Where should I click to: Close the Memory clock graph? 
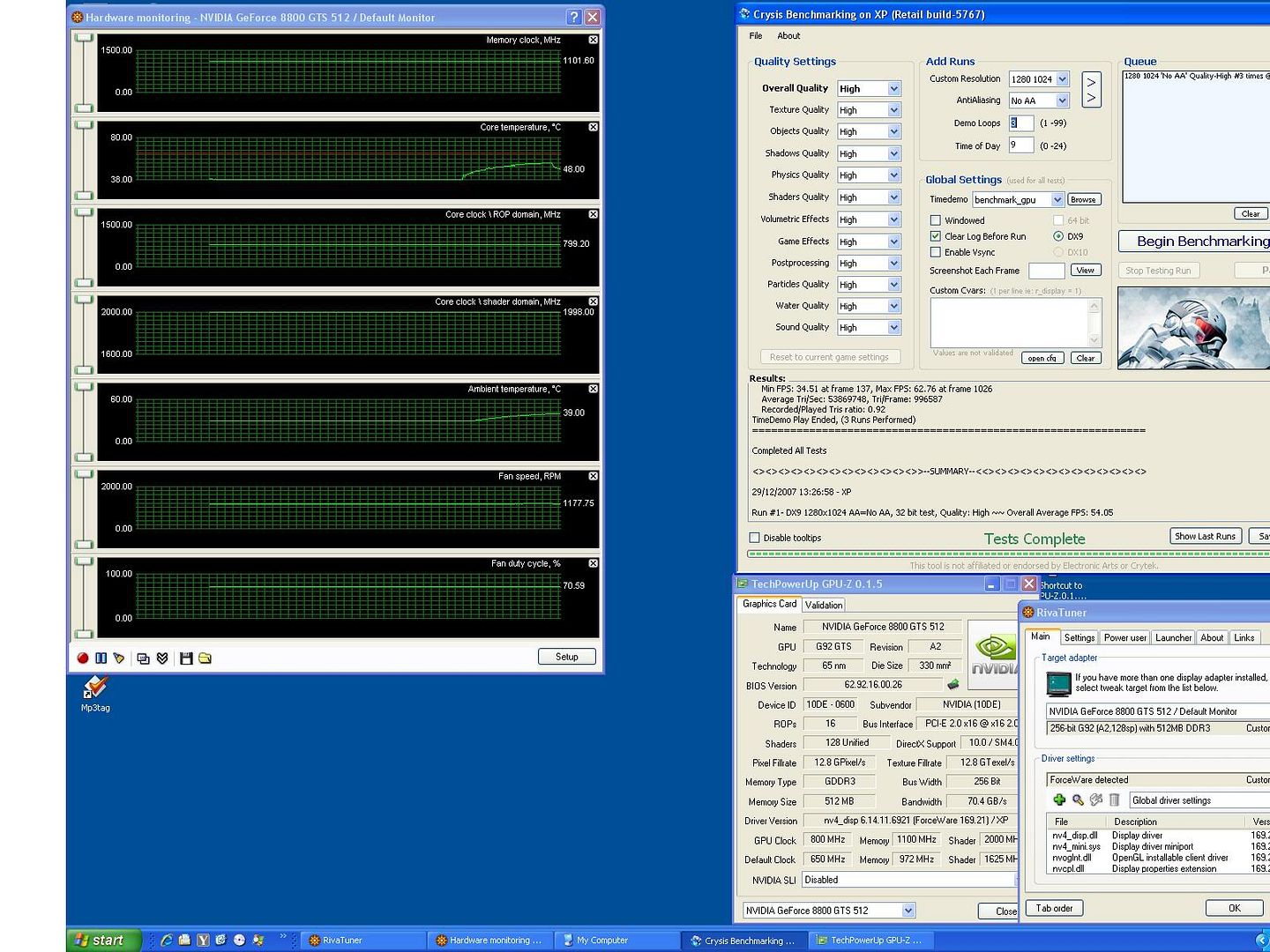(593, 40)
